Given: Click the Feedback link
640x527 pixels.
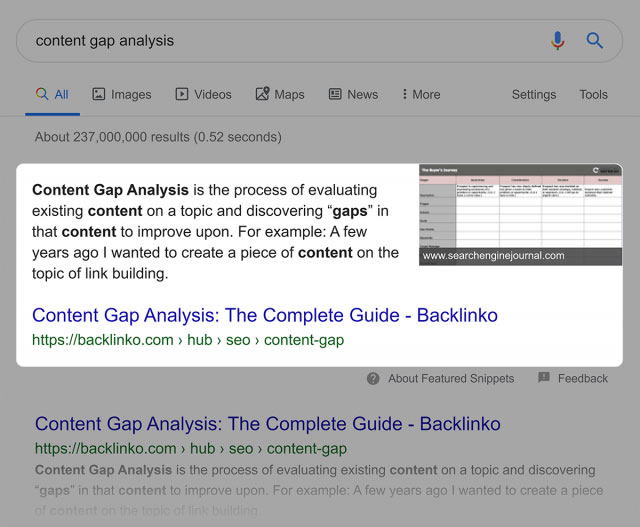Looking at the screenshot, I should coord(583,379).
